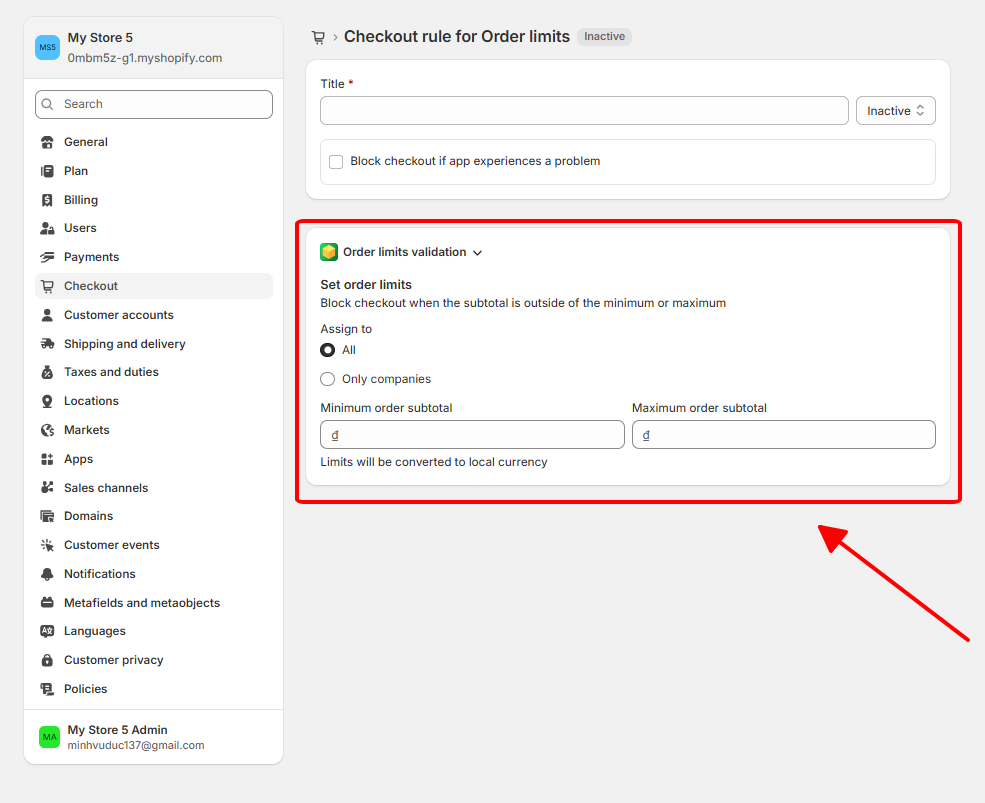Select the Only companies radio option

327,379
